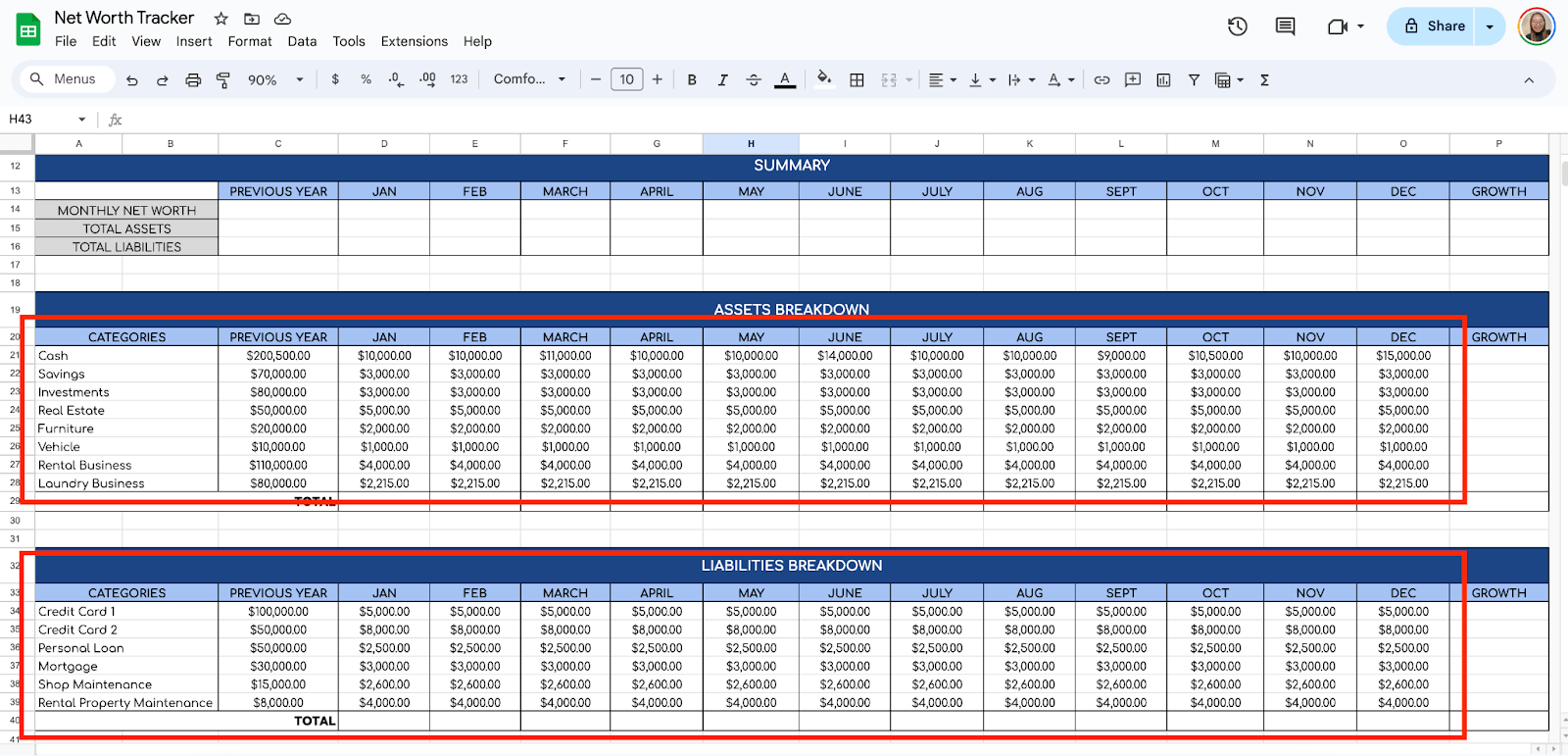Move document with folder icon
The height and width of the screenshot is (756, 1568).
pyautogui.click(x=252, y=19)
